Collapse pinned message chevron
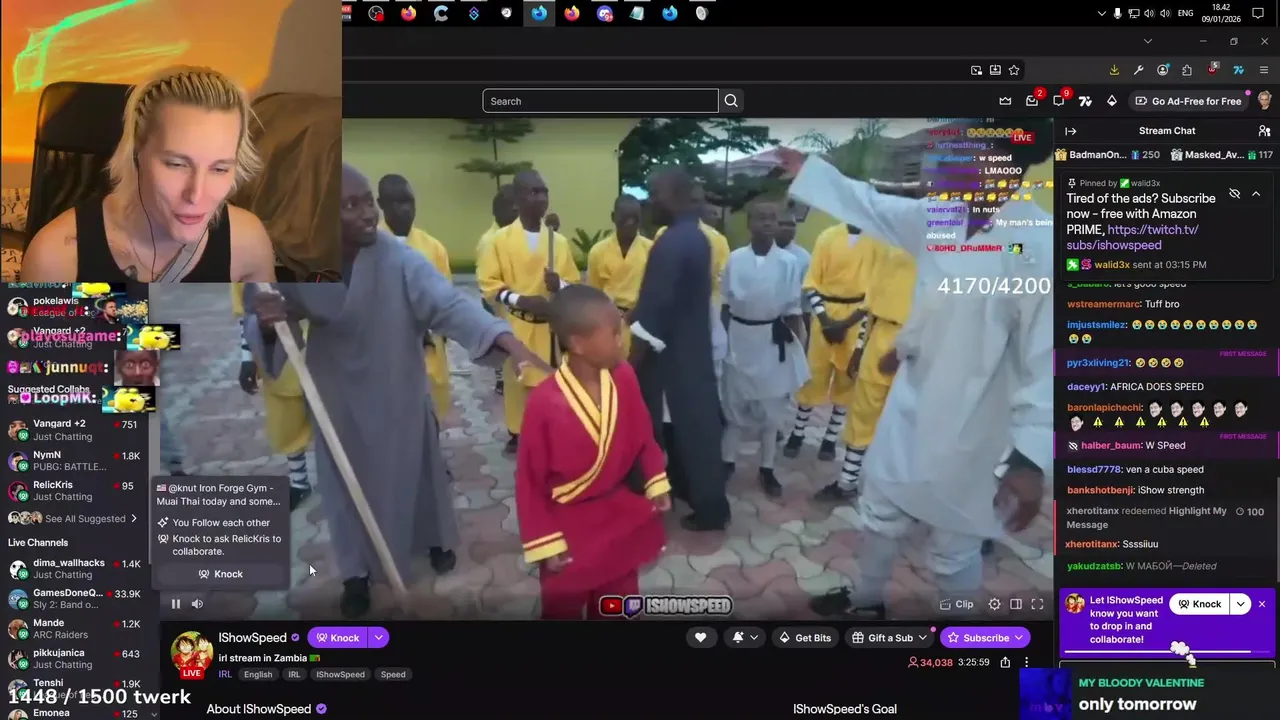 tap(1256, 194)
